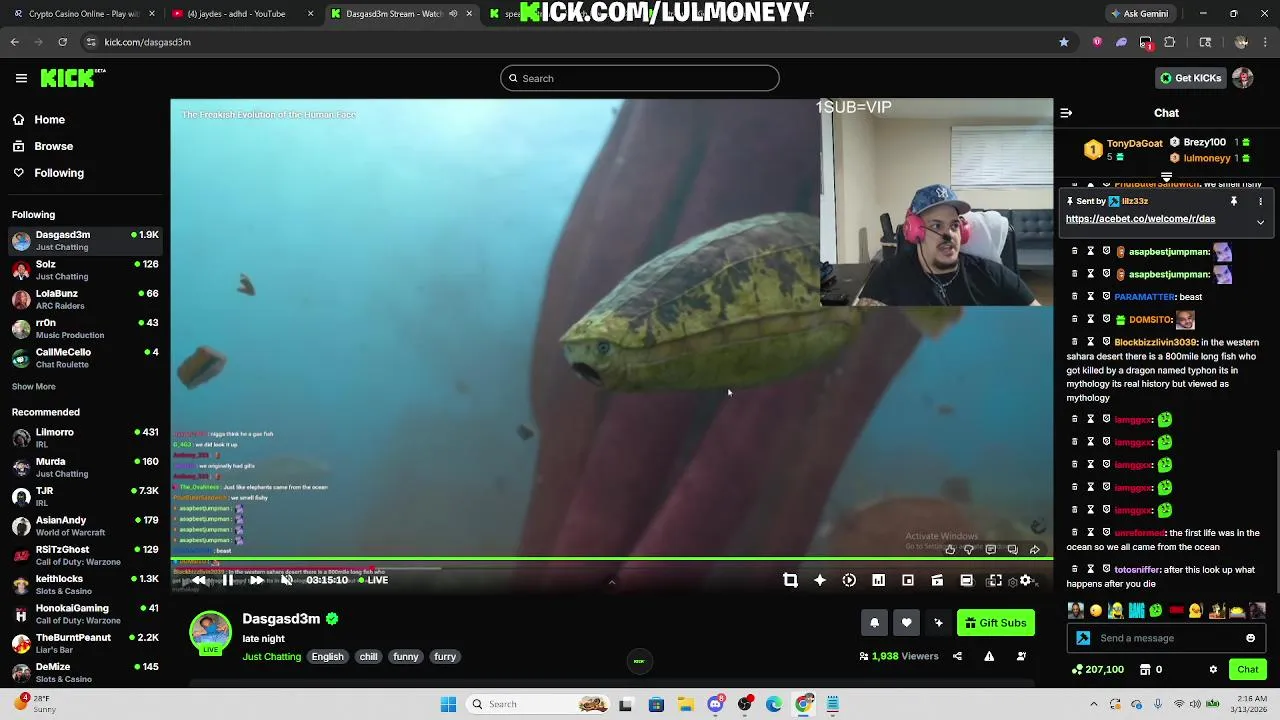
Task: Open pinned message three-dot menu
Action: click(1260, 201)
